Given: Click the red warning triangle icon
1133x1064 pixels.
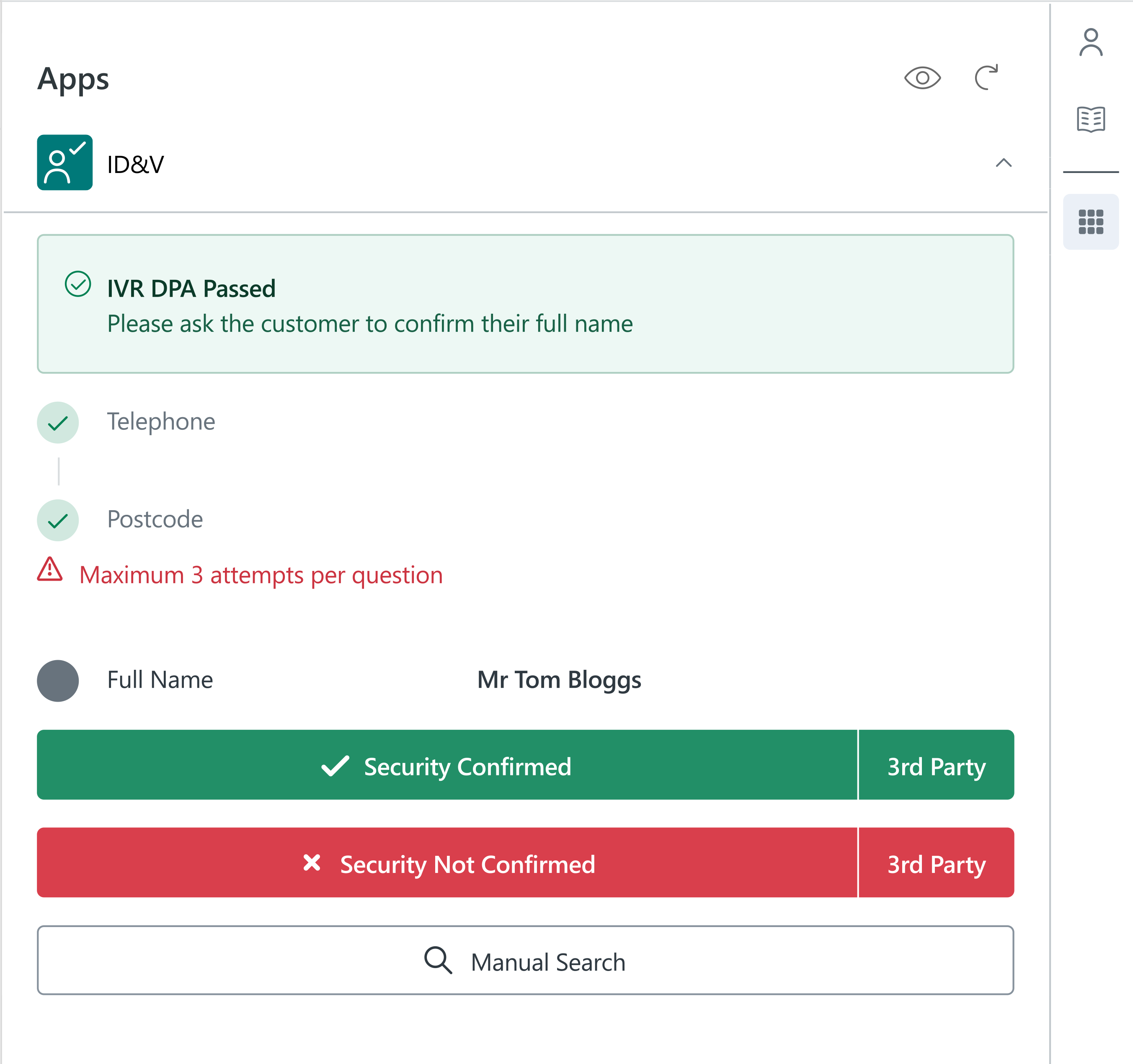Looking at the screenshot, I should [50, 570].
